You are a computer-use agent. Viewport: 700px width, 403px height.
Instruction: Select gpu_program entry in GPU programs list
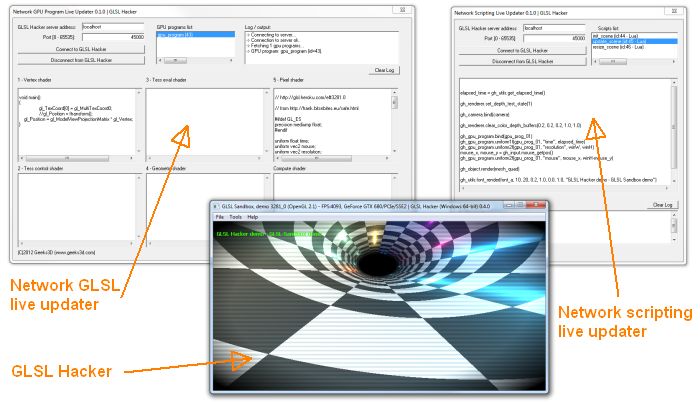click(x=195, y=34)
